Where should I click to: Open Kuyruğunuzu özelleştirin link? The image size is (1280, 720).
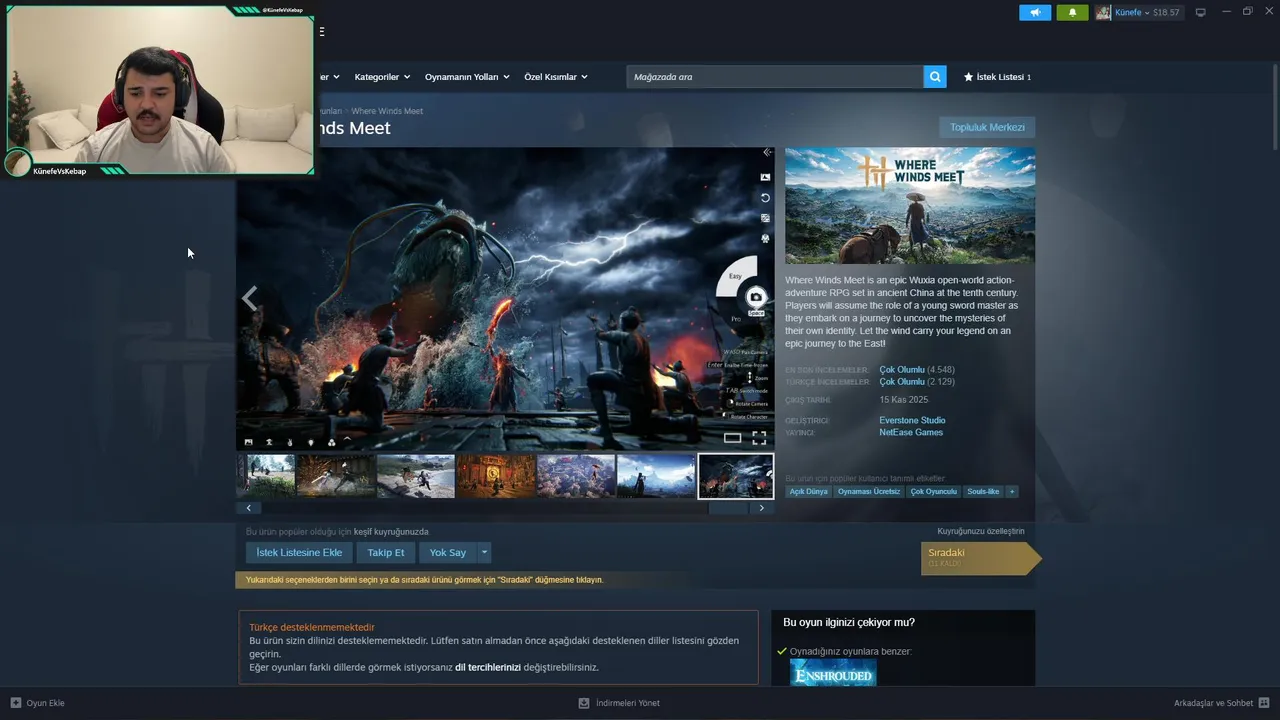click(981, 531)
